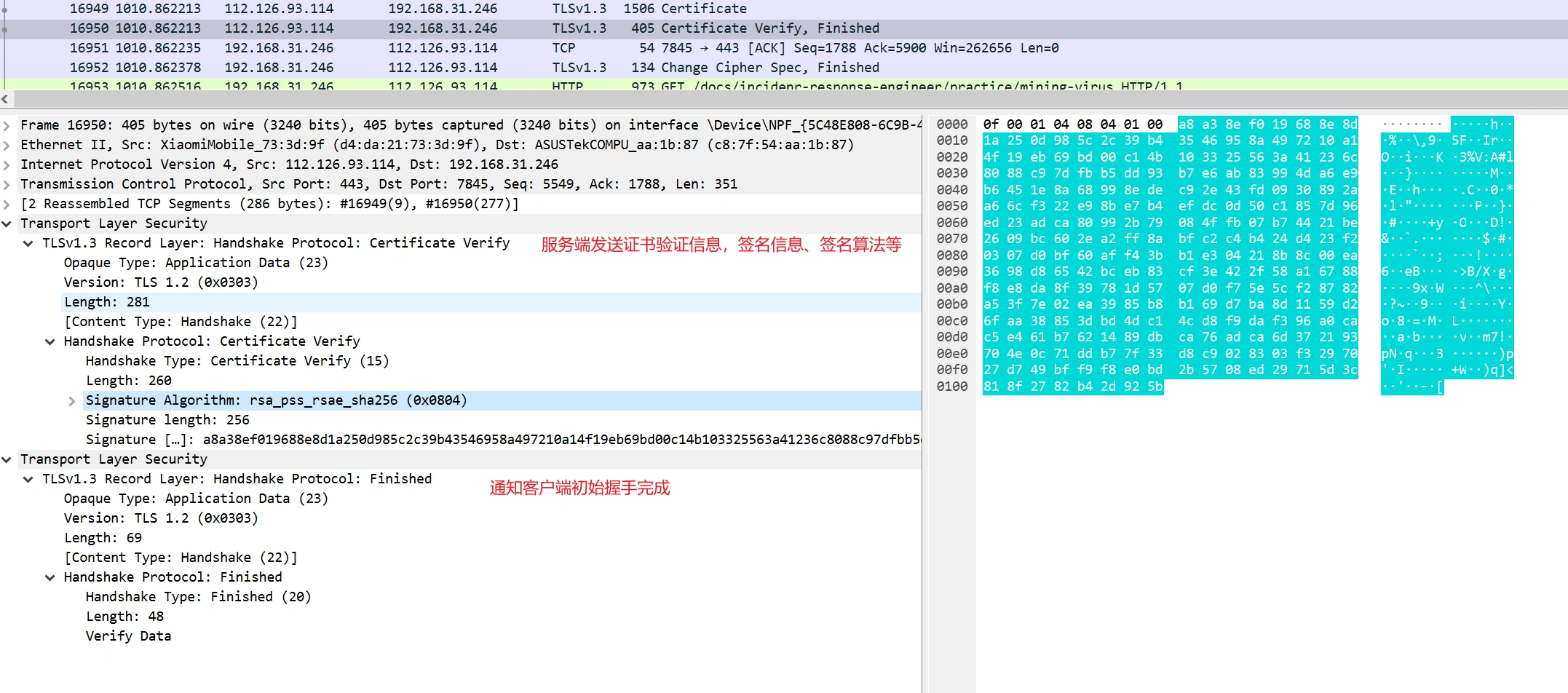Expand the Transmission Control Protocol section
This screenshot has width=1568, height=693.
pos(7,185)
